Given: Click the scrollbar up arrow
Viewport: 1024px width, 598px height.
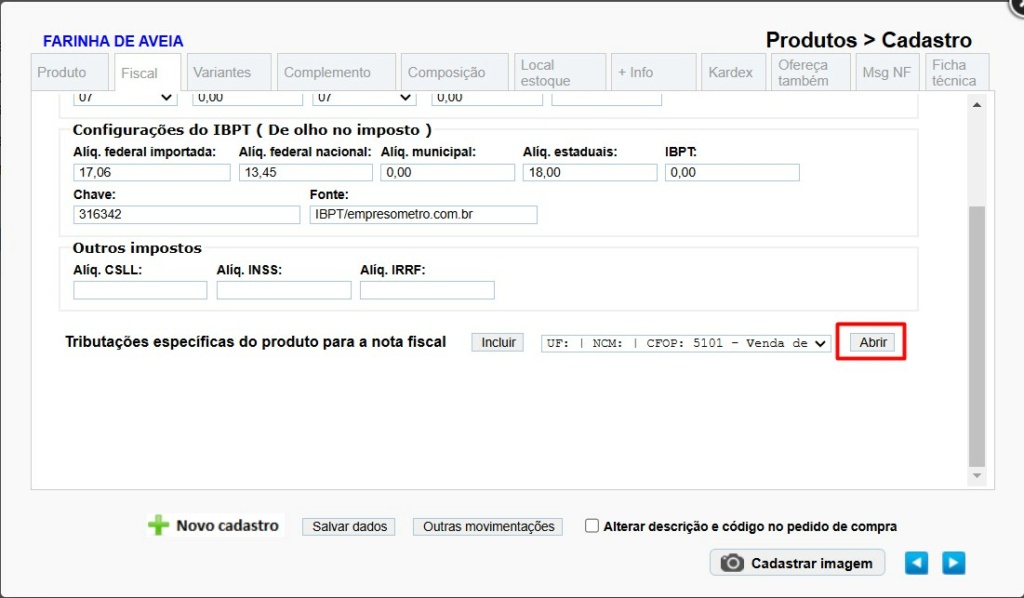Looking at the screenshot, I should [977, 105].
